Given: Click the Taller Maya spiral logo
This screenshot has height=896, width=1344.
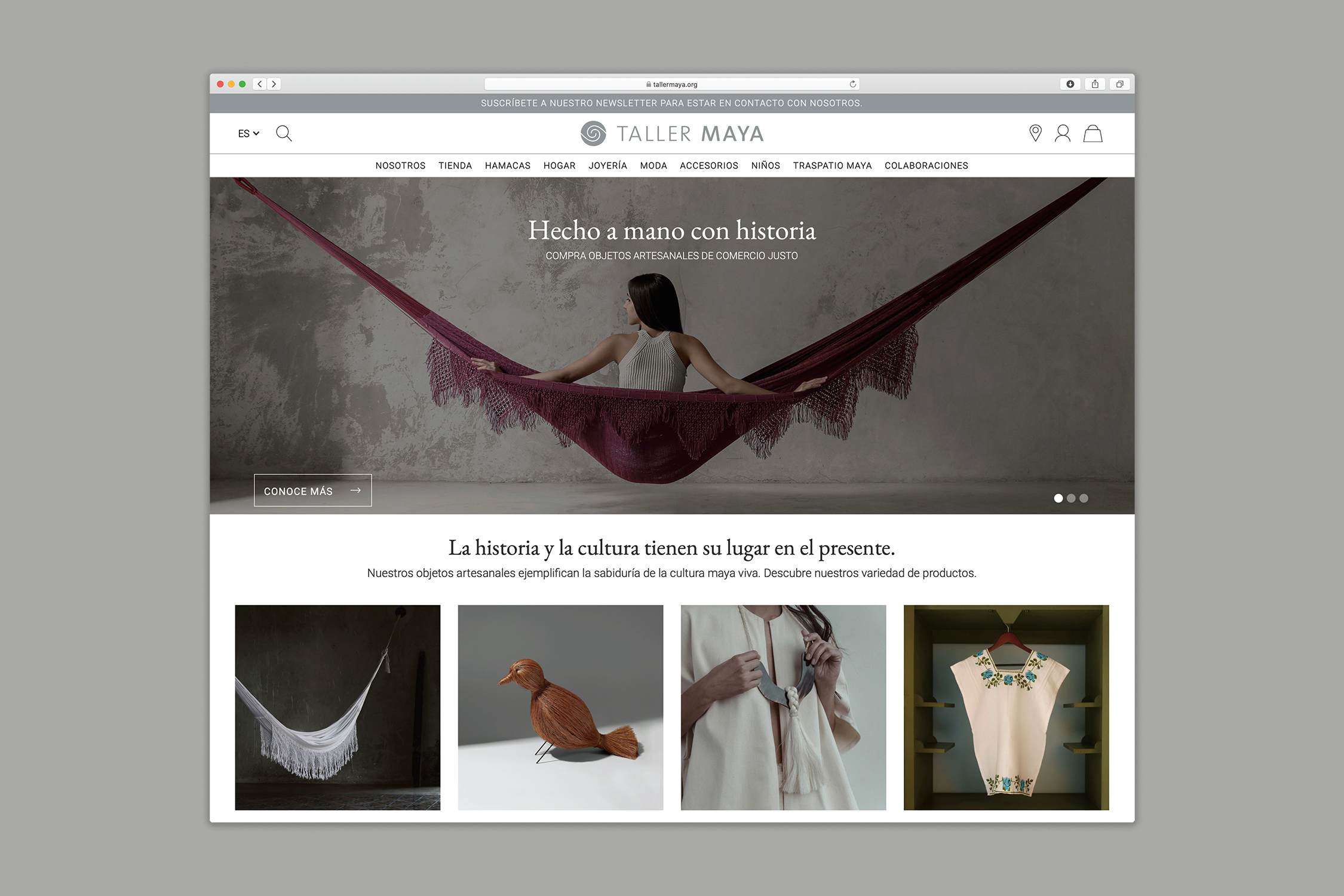Looking at the screenshot, I should [x=593, y=133].
